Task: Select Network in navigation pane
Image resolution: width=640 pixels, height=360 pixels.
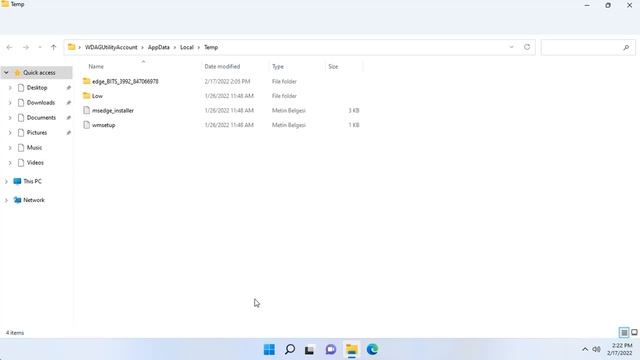Action: (34, 200)
